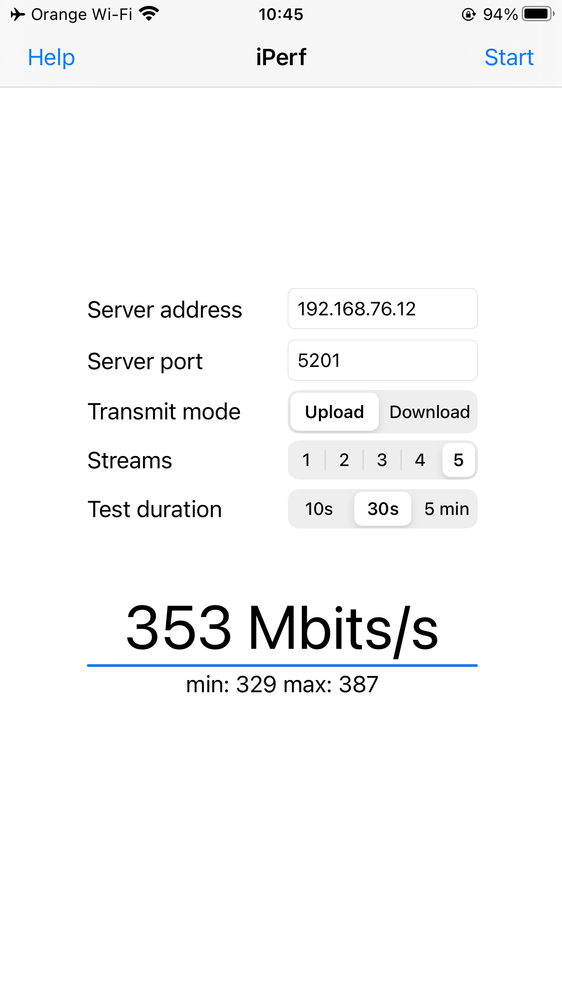Tap the 353 Mbits/s result

[282, 628]
